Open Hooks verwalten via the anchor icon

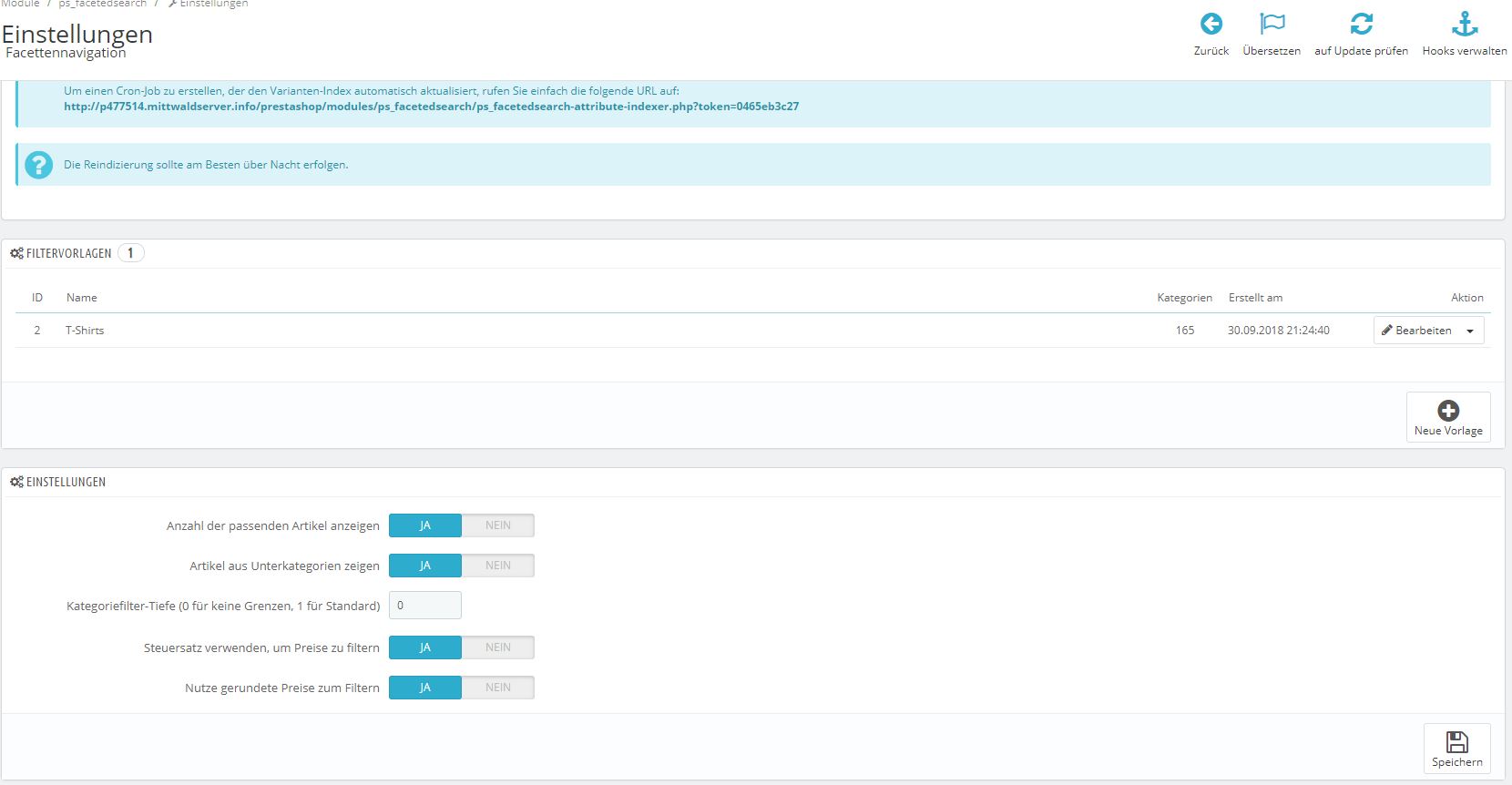[1465, 24]
